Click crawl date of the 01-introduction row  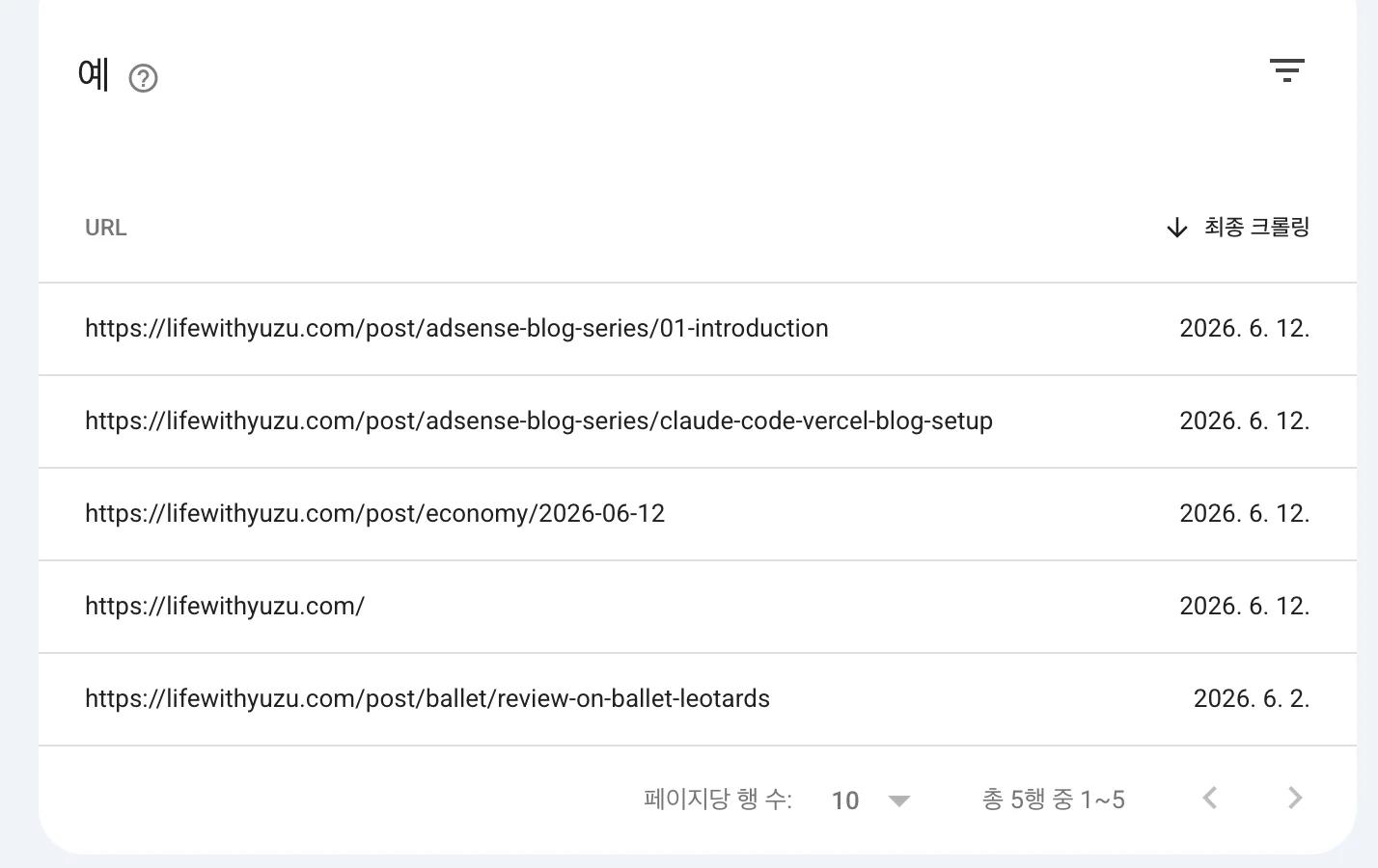click(x=1245, y=328)
